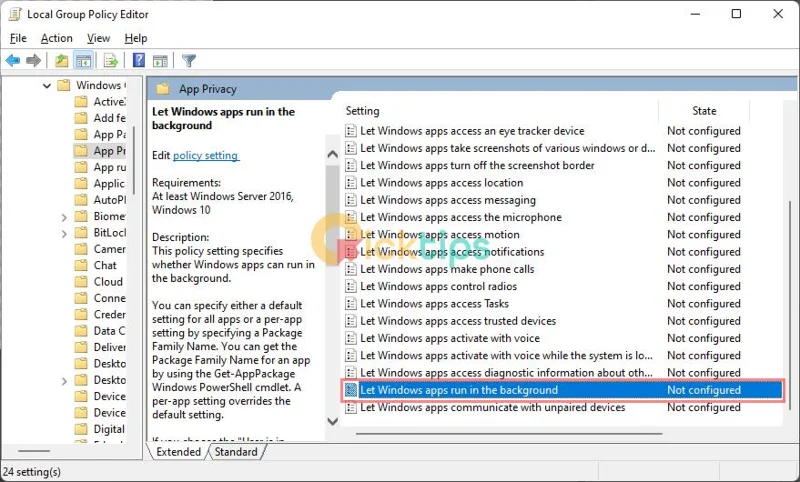Click the Back arrow toolbar icon
The height and width of the screenshot is (482, 800).
click(x=12, y=61)
